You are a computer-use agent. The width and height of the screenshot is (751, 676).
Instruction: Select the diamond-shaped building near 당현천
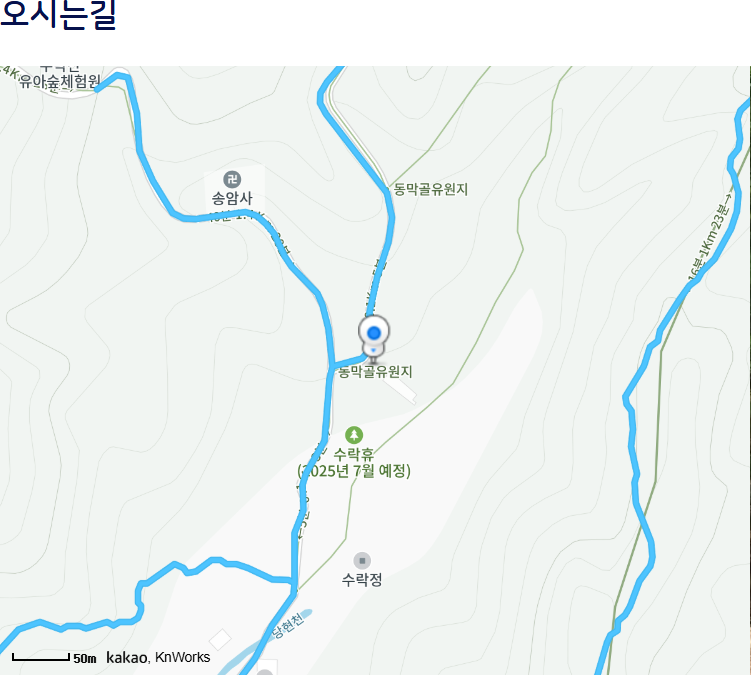tap(220, 640)
